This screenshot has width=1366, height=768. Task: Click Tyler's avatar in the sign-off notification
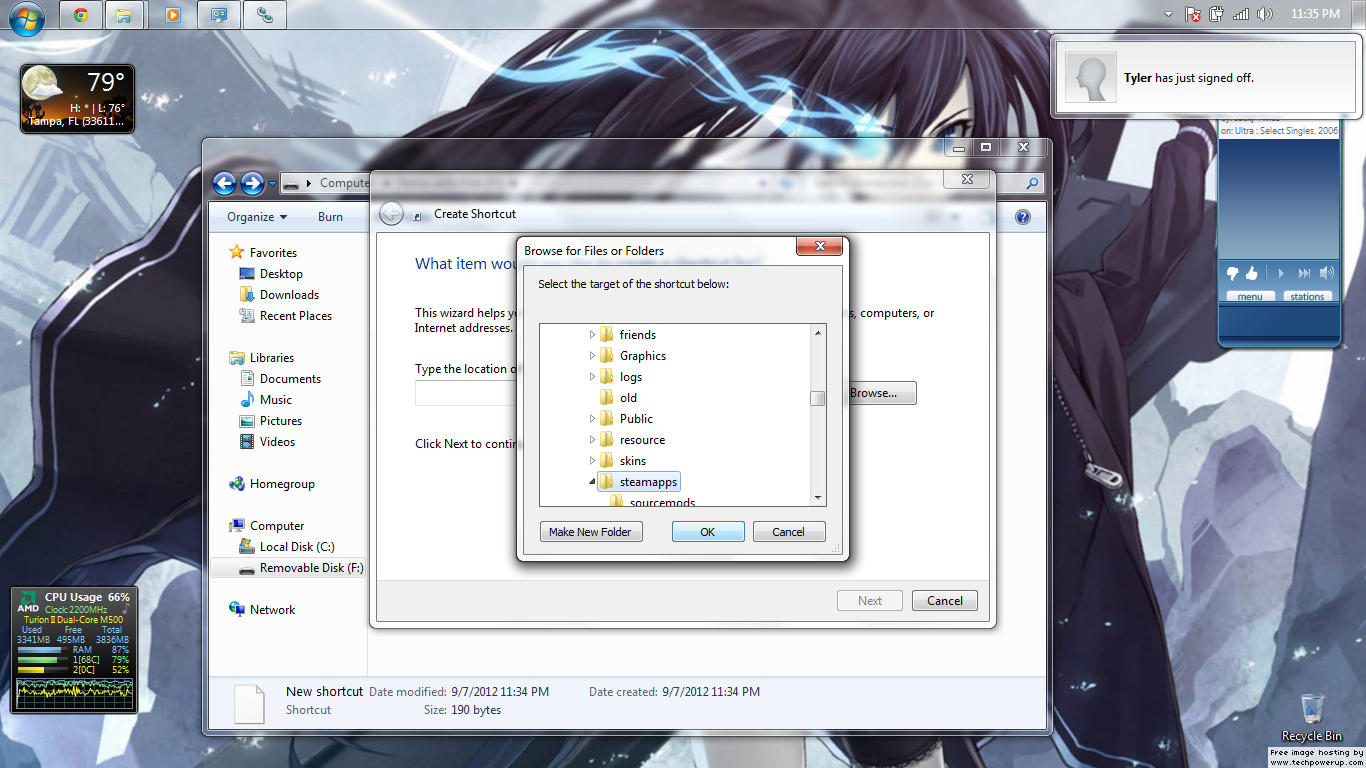pos(1091,78)
